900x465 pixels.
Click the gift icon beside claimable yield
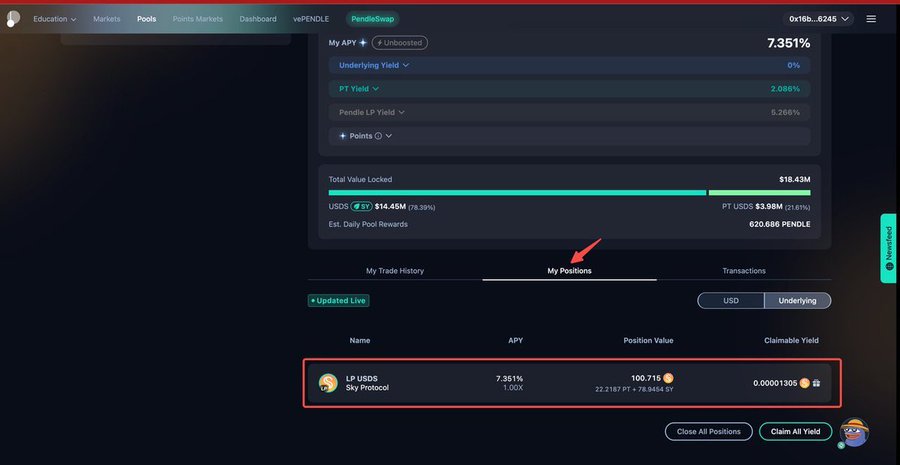click(817, 383)
